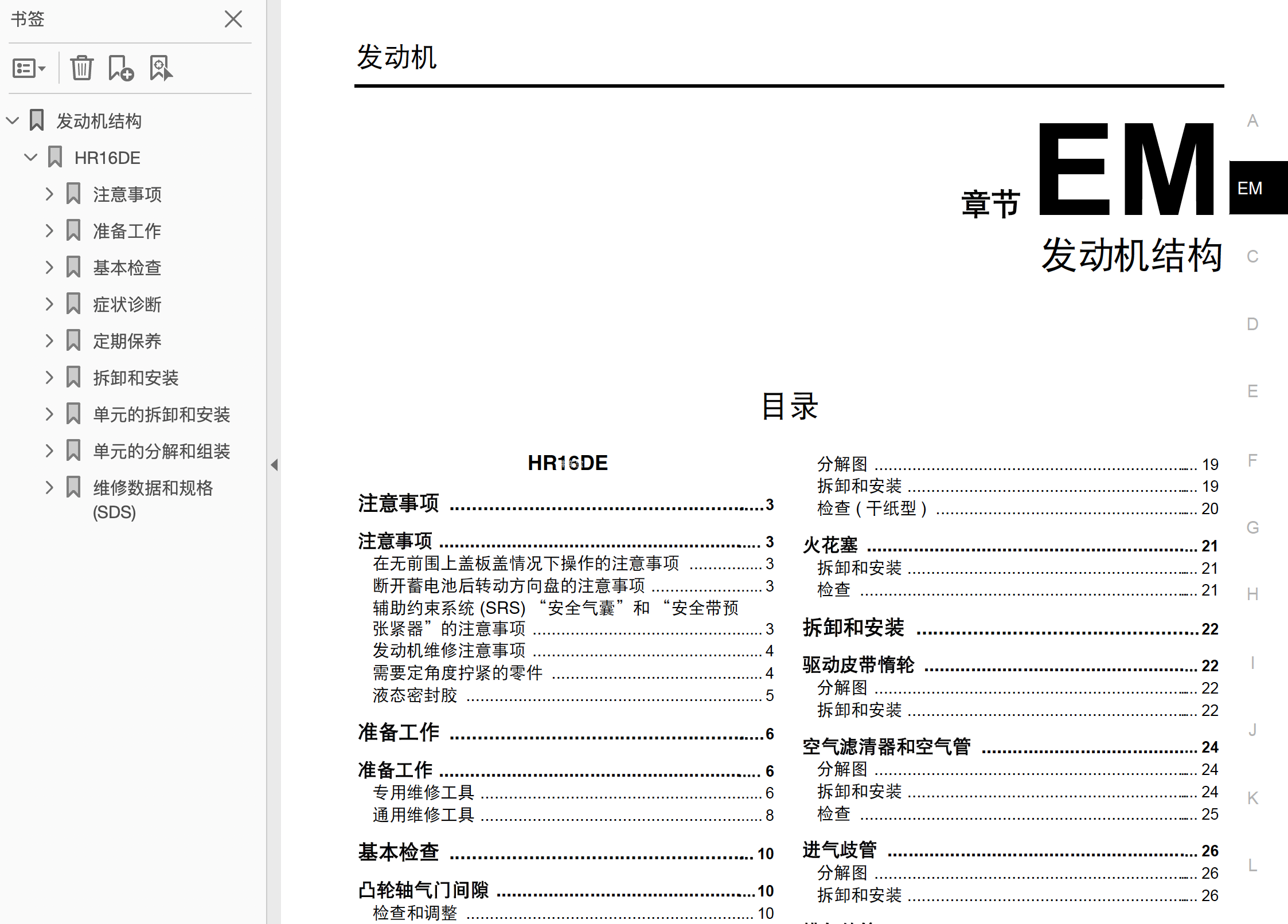
Task: Expand the 单元的拆卸和安装 bookmark
Action: 49,414
